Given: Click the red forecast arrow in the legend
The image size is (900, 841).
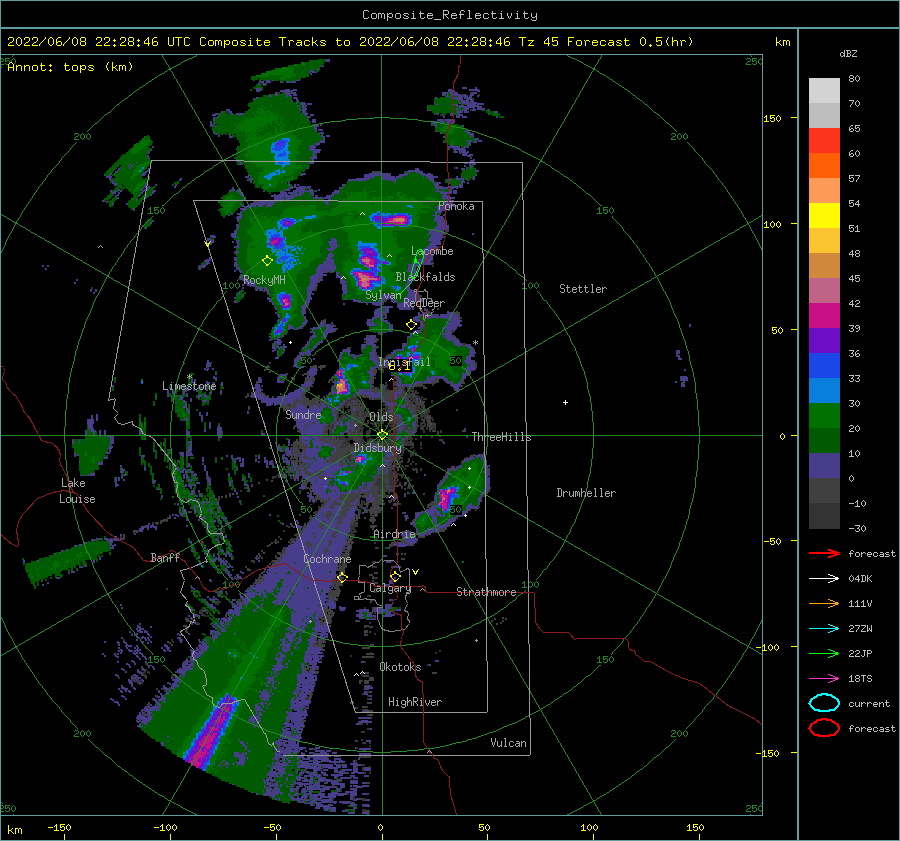Looking at the screenshot, I should click(x=824, y=553).
